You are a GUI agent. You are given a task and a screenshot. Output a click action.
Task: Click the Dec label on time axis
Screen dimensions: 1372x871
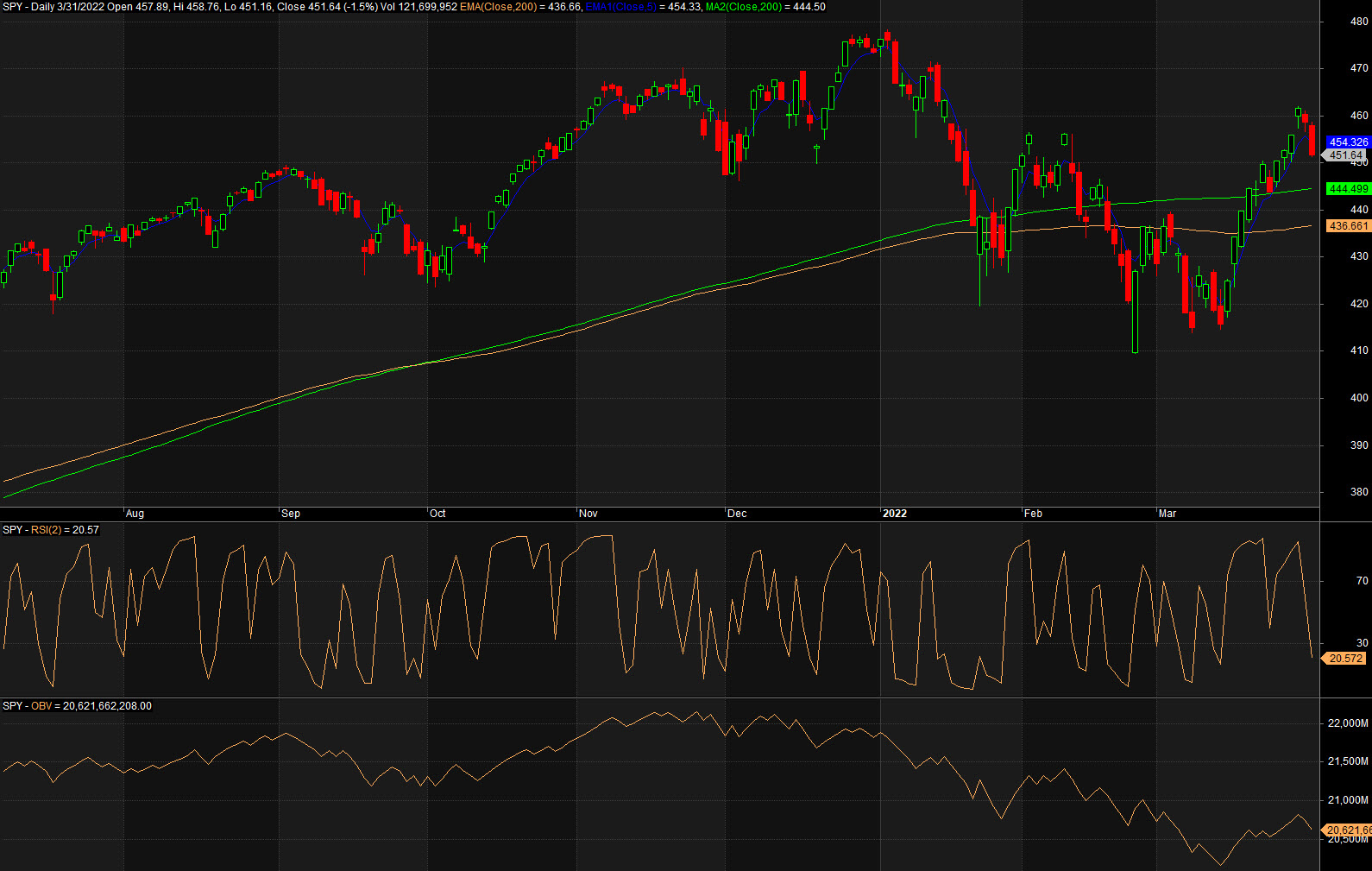coord(737,514)
